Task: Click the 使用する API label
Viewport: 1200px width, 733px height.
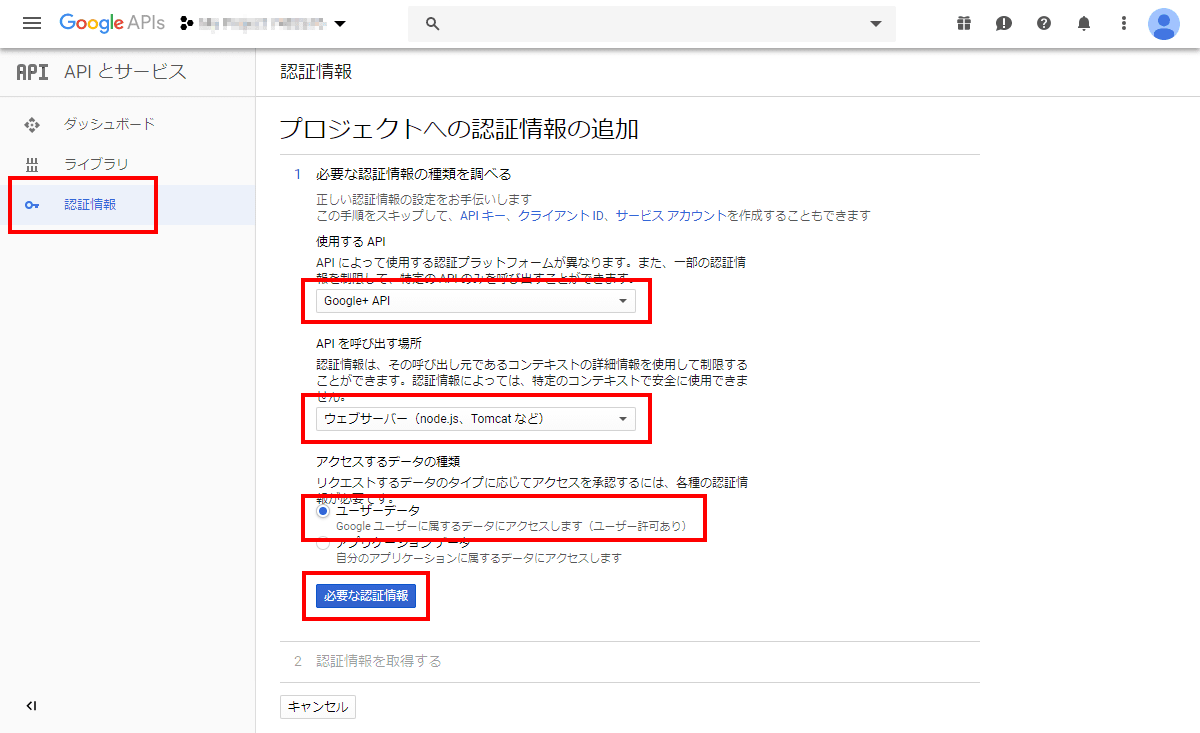Action: click(x=351, y=242)
